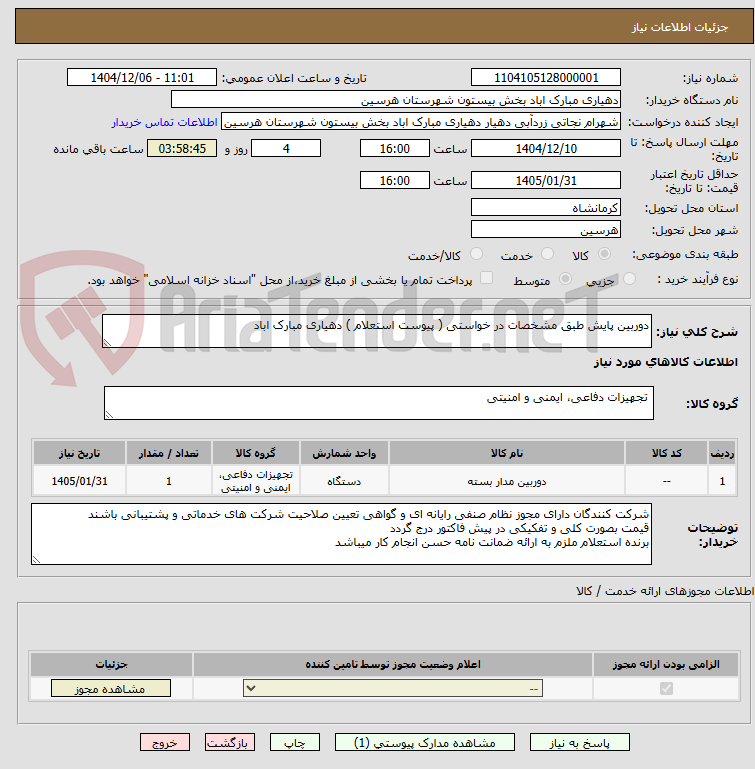Screen dimensions: 755x769
Task: Click the شرح کلی نیاز text area
Action: coord(377,332)
